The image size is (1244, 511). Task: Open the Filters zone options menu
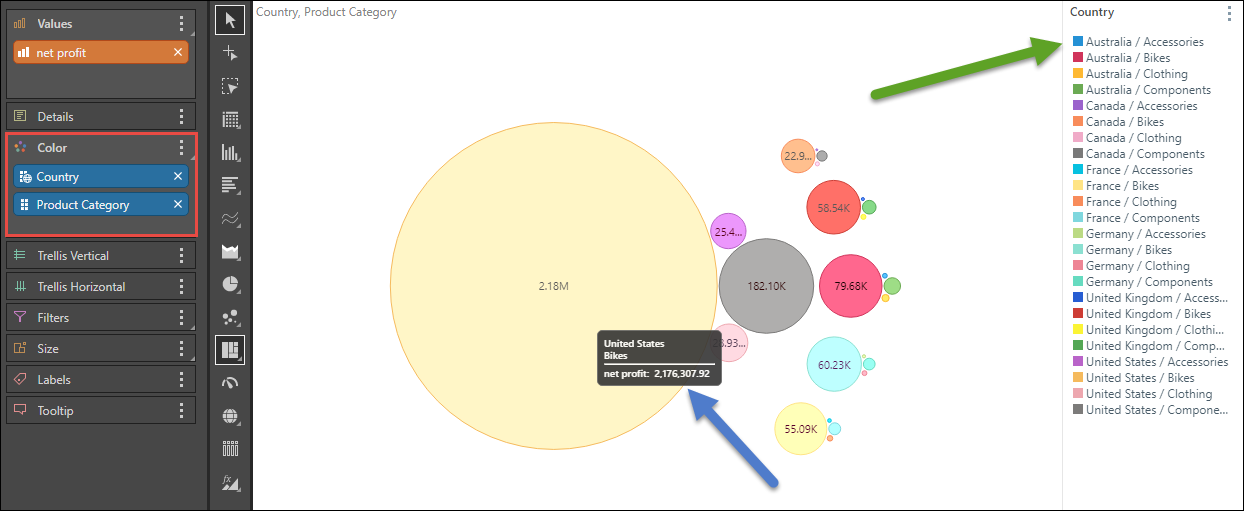[181, 318]
